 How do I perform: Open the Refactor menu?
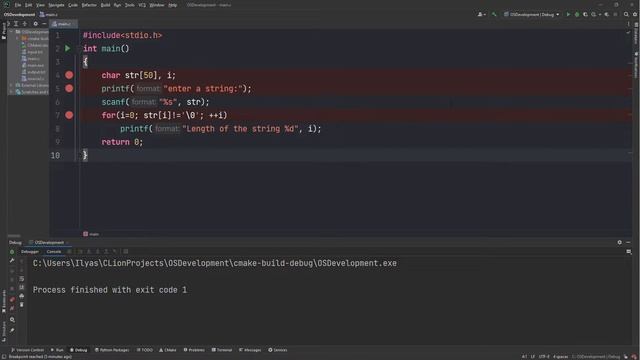tap(89, 5)
